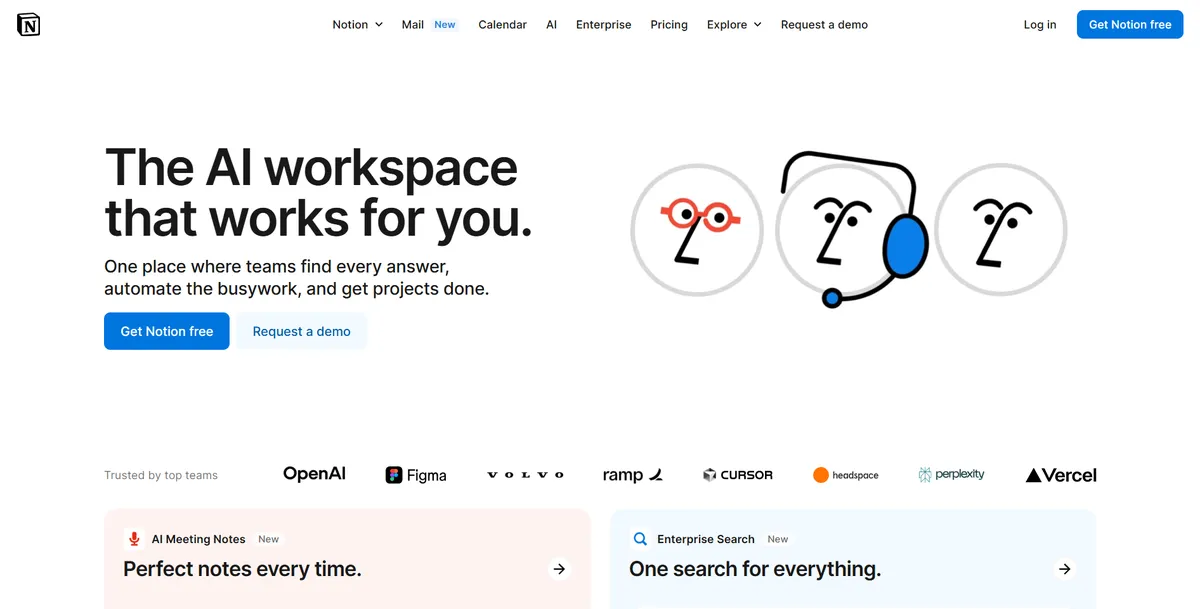Open the AI nav item
This screenshot has width=1200, height=609.
click(551, 25)
